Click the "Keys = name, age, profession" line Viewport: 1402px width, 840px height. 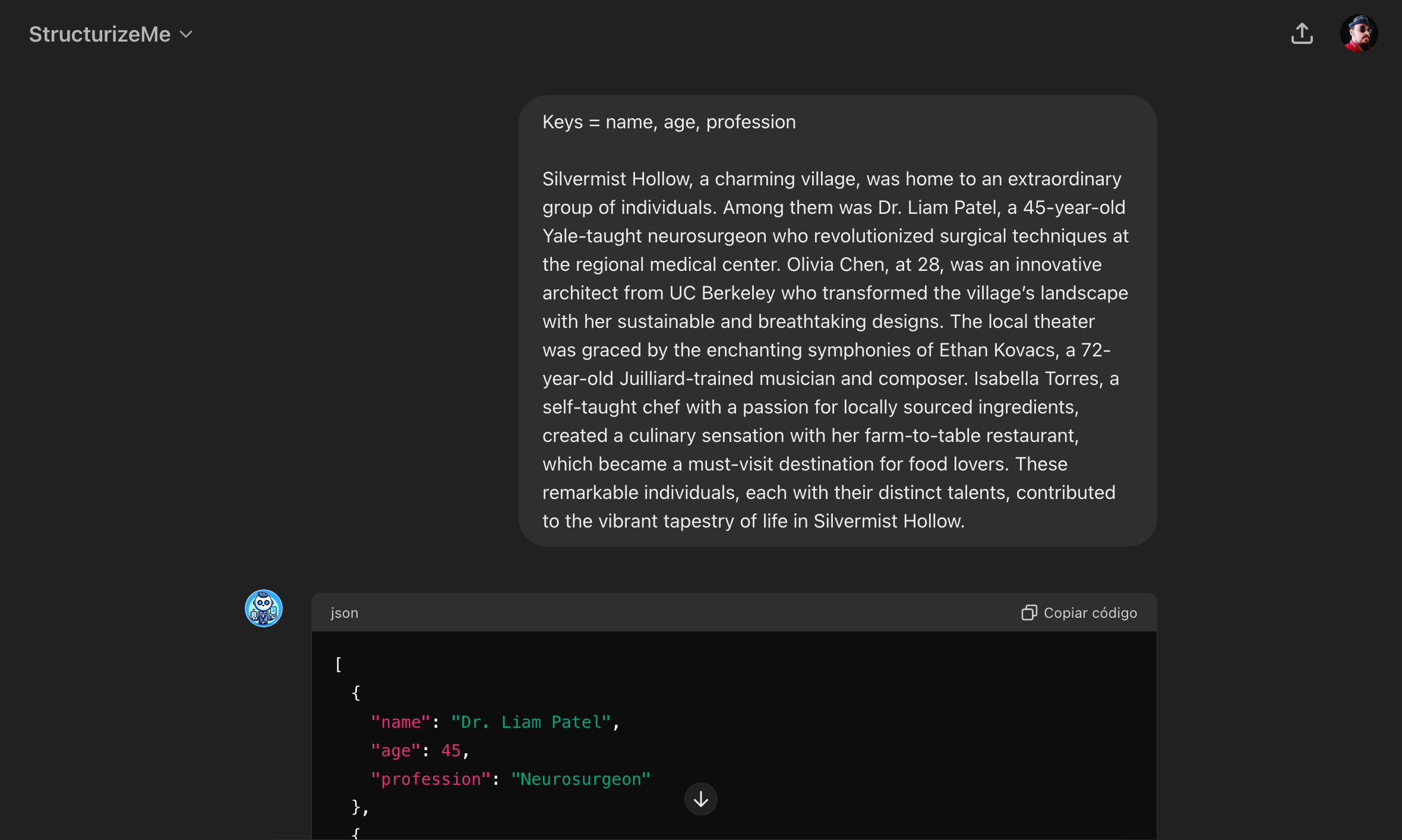(x=669, y=122)
